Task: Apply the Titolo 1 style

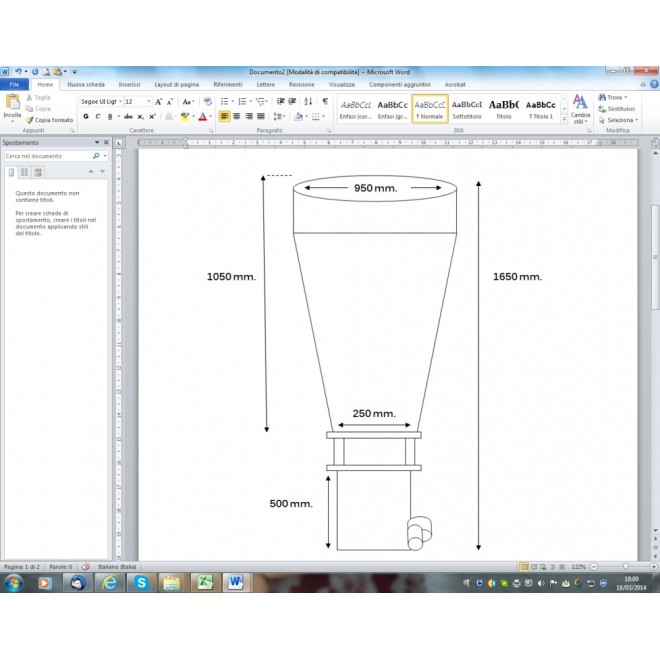Action: pos(540,109)
